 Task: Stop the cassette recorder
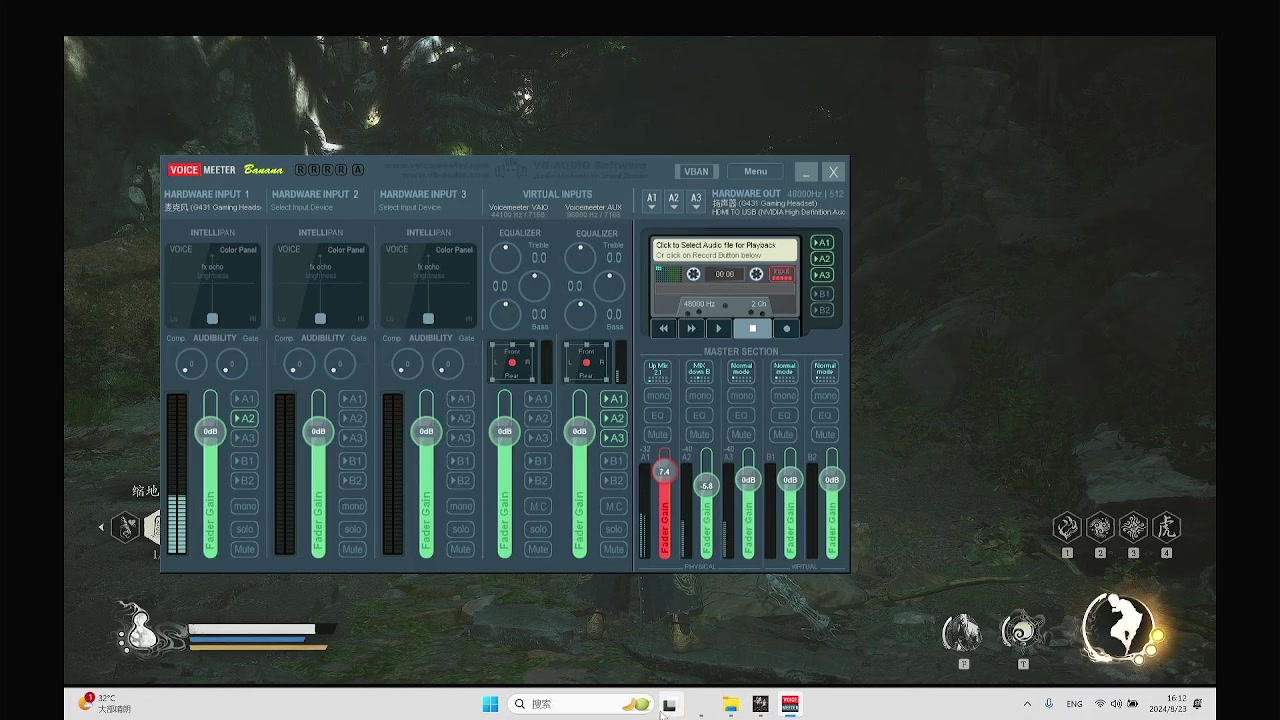click(x=753, y=328)
